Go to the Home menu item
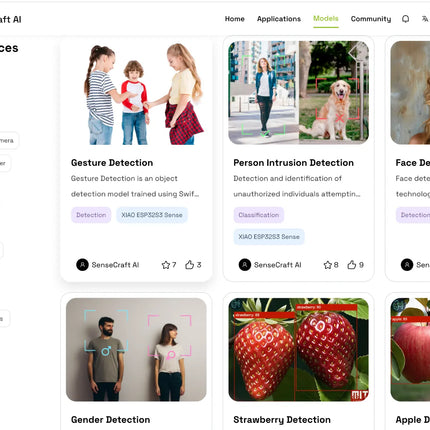 (x=235, y=19)
